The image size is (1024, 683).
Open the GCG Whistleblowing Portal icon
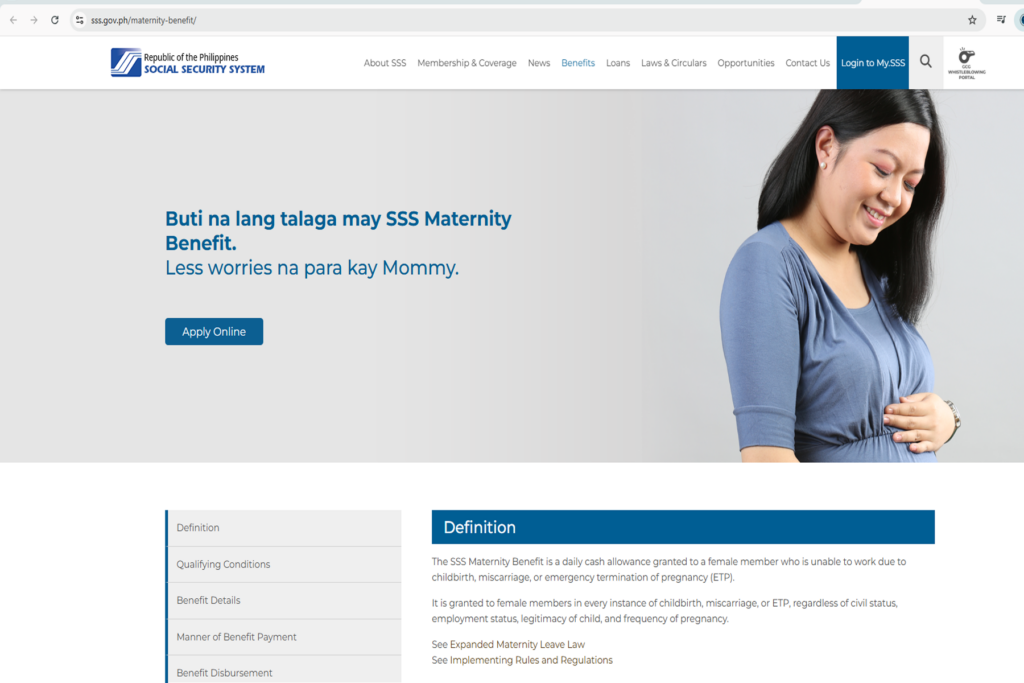pyautogui.click(x=967, y=63)
